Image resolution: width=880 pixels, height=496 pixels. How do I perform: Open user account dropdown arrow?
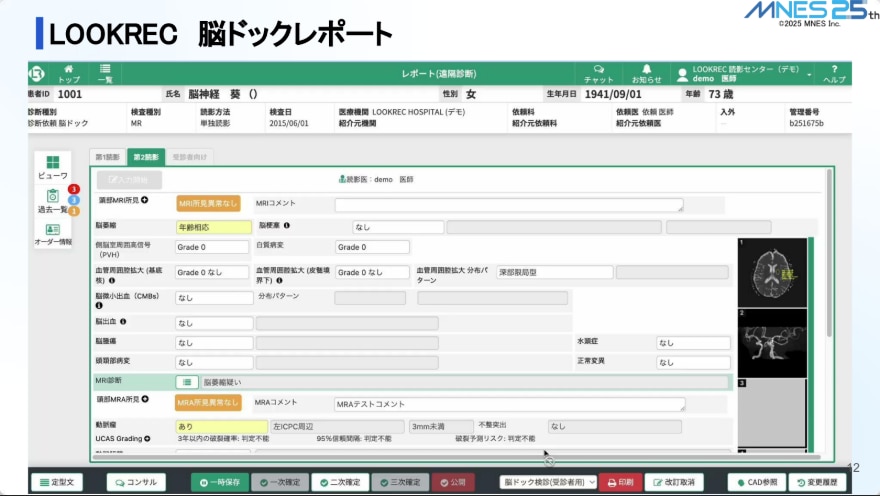coord(809,75)
